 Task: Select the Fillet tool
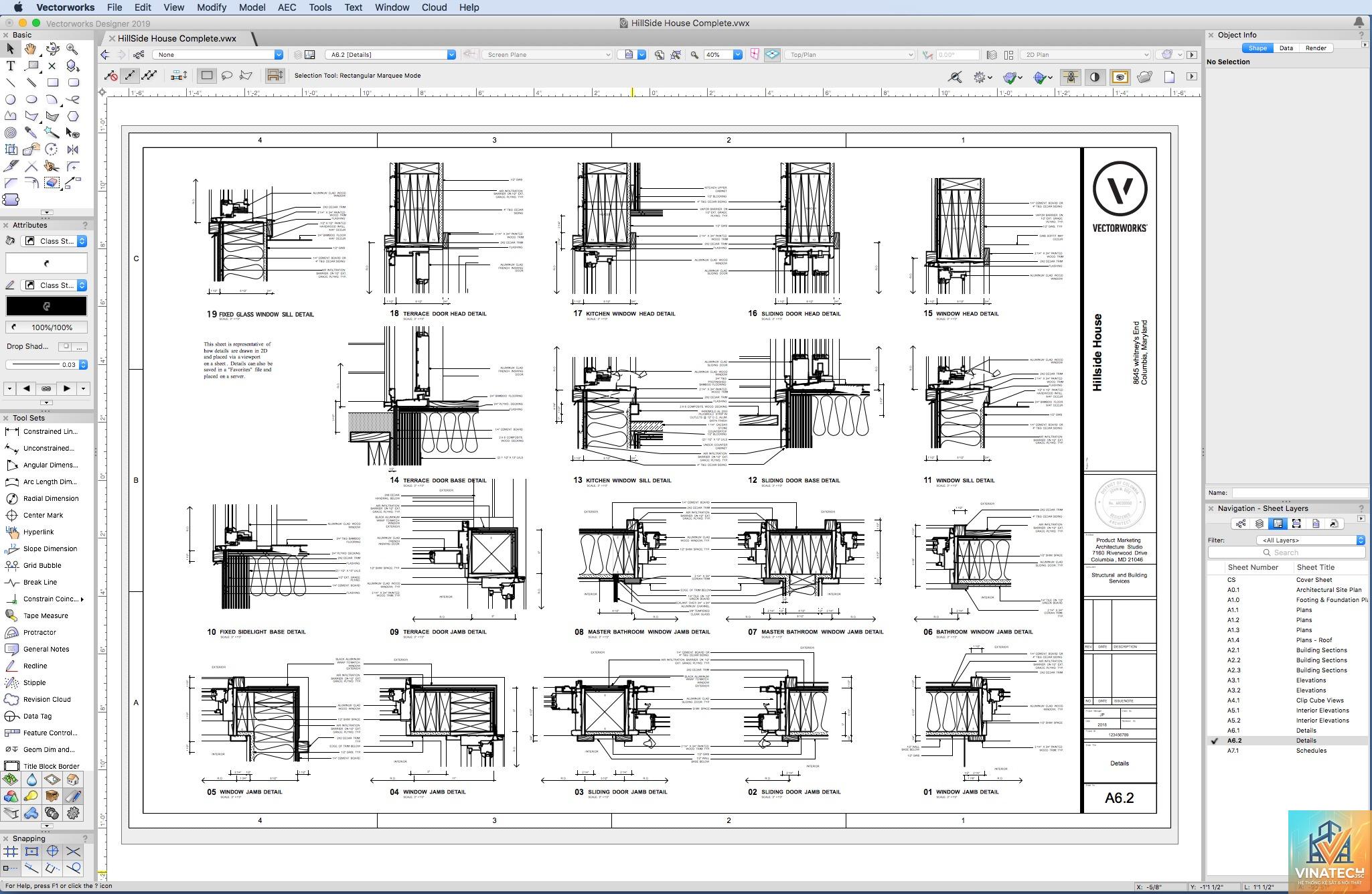[73, 166]
